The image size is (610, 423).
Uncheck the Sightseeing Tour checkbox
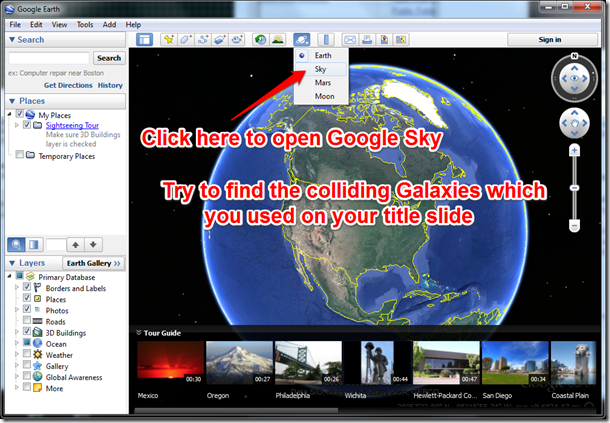coord(27,125)
